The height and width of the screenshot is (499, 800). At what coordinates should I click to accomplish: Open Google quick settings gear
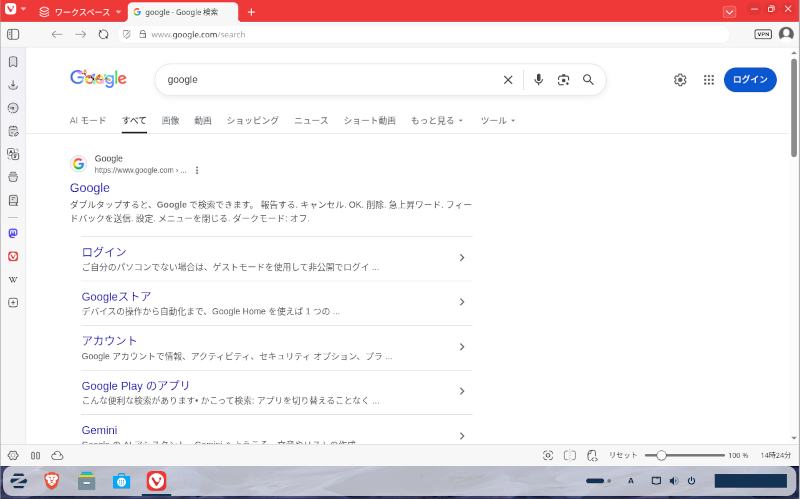click(x=680, y=80)
